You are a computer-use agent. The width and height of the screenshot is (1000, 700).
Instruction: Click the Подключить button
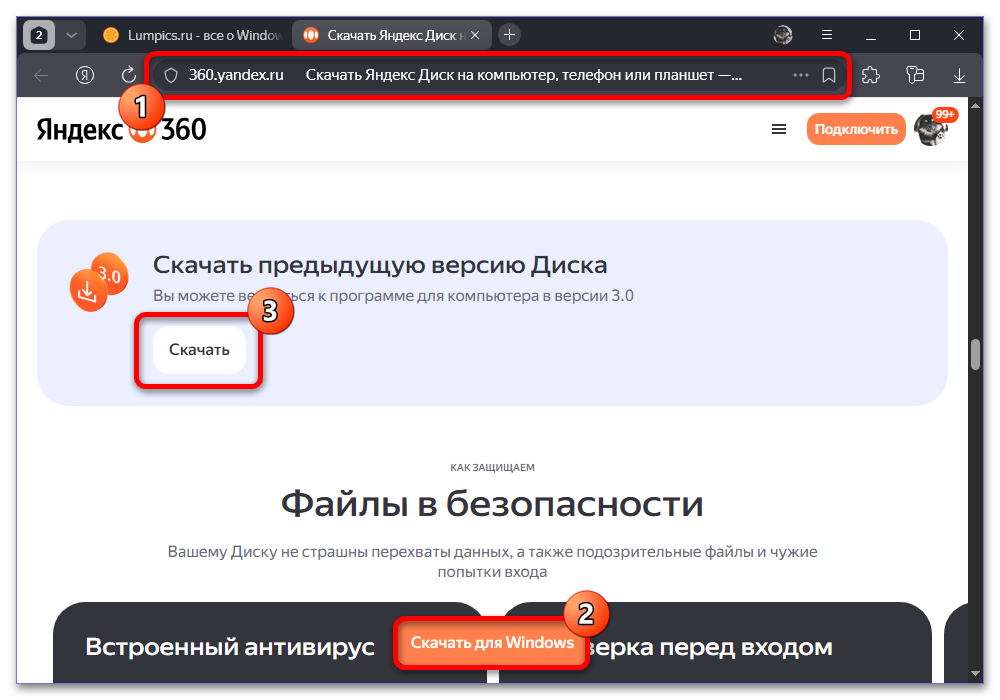point(856,129)
